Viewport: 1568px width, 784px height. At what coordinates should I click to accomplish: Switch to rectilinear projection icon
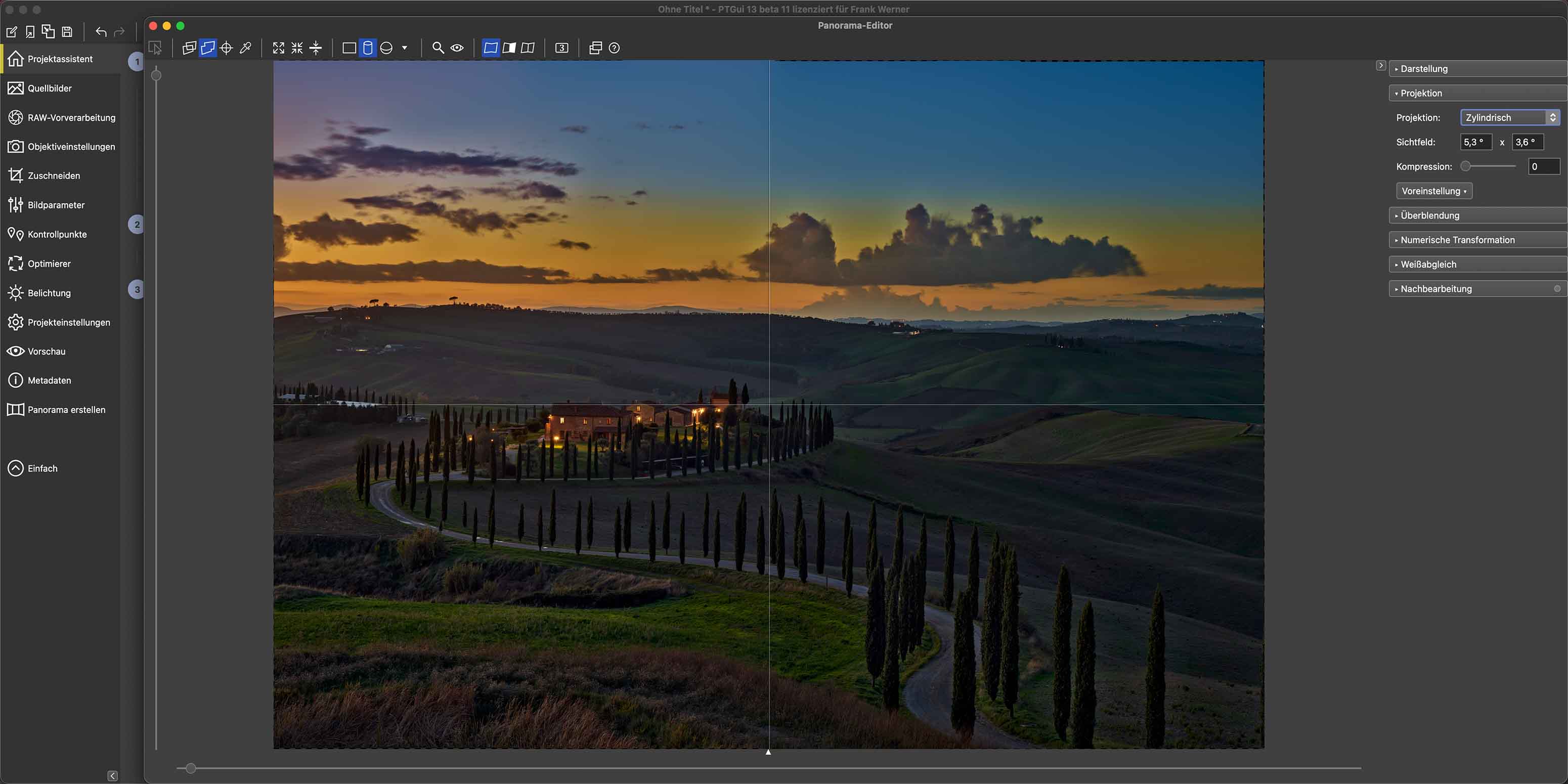point(350,48)
